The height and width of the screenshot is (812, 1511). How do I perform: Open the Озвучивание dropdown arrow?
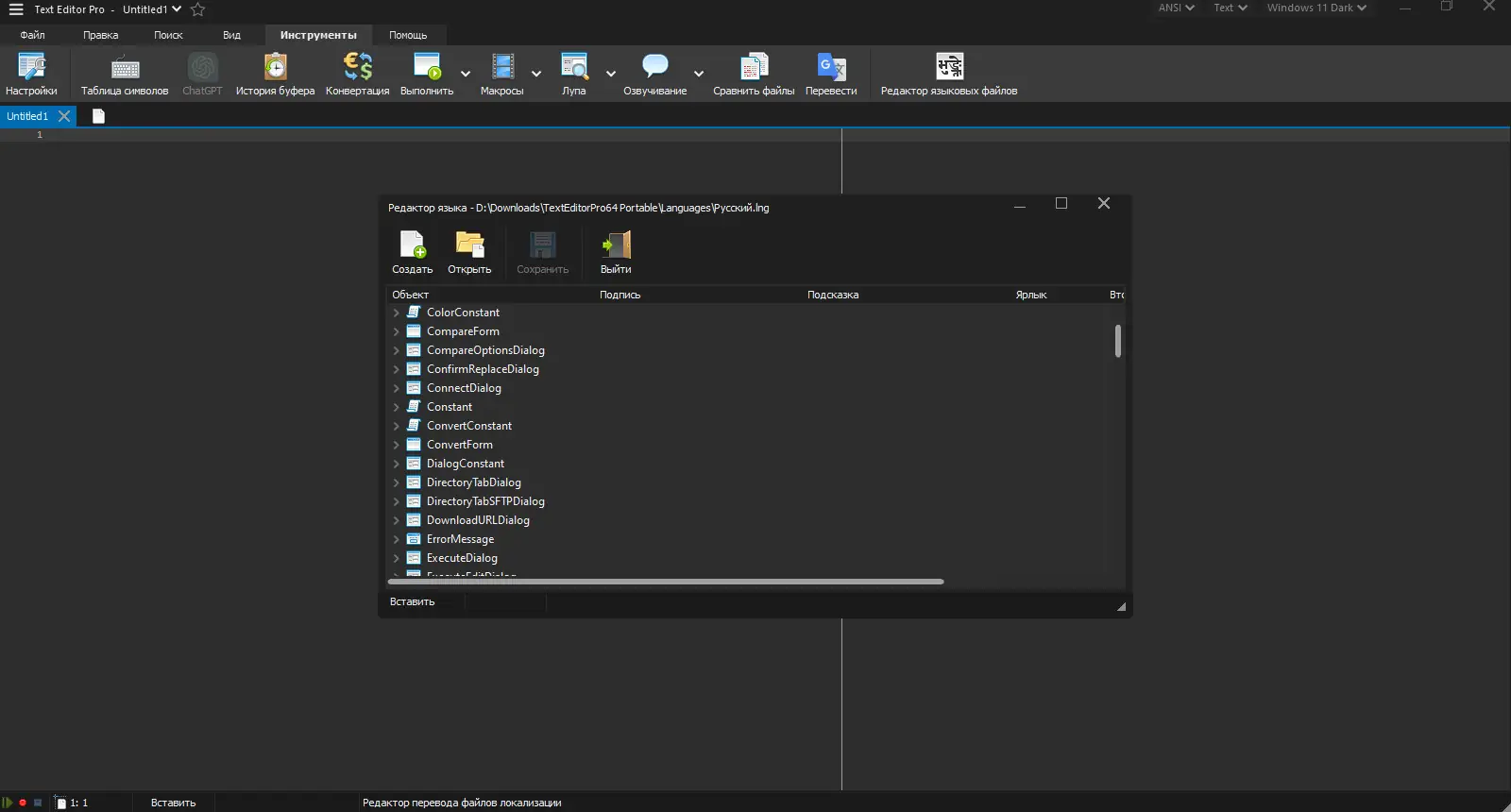(699, 74)
